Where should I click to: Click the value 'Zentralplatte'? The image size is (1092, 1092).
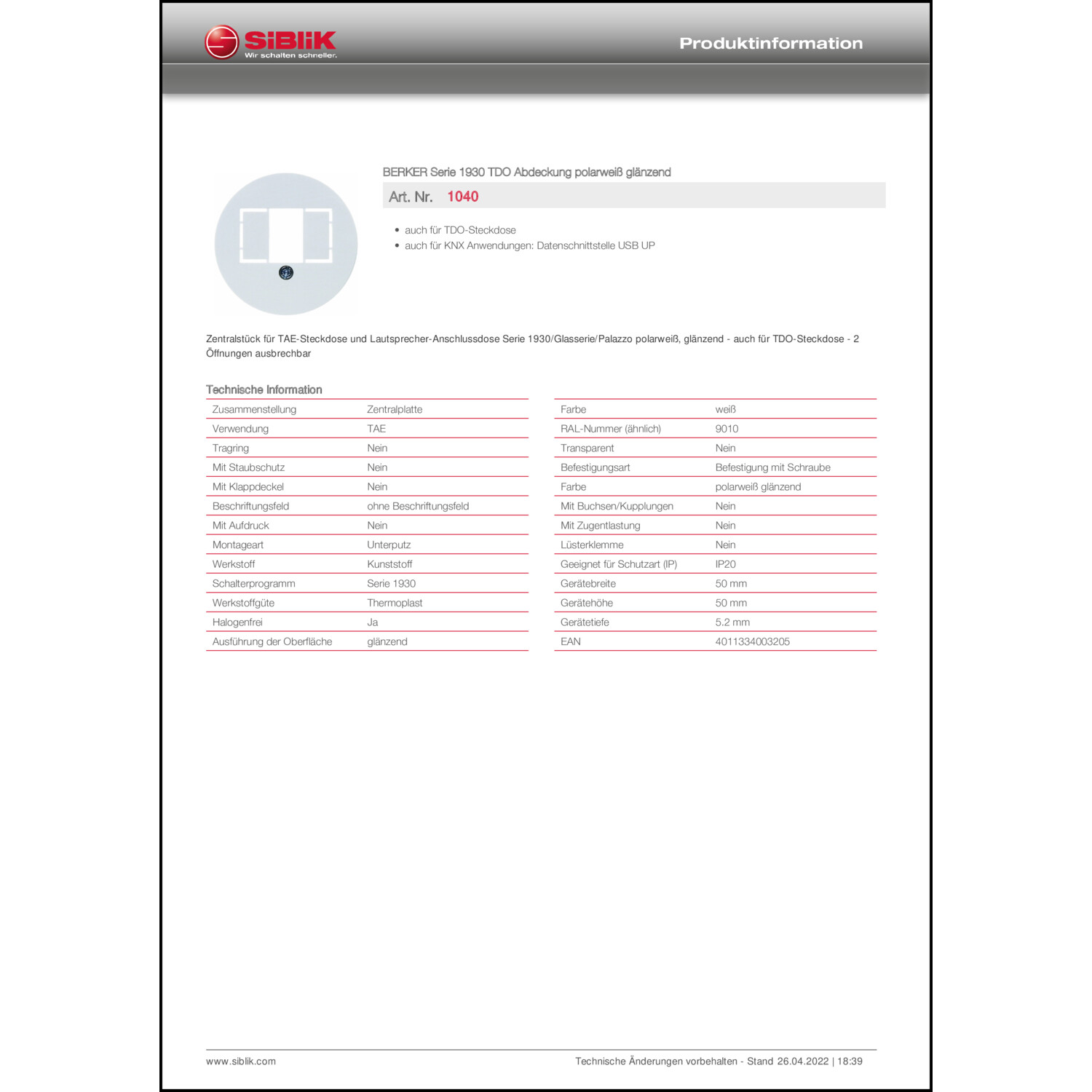point(395,409)
